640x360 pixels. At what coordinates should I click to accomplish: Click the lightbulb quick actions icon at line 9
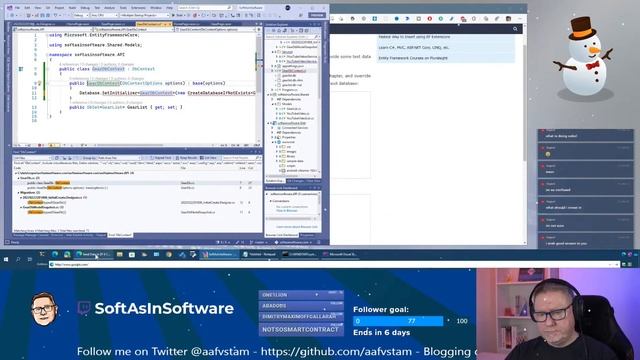[x=40, y=83]
